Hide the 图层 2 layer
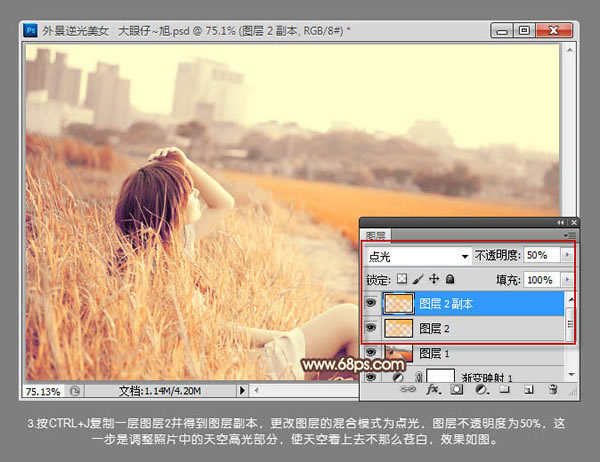This screenshot has width=600, height=462. (372, 328)
